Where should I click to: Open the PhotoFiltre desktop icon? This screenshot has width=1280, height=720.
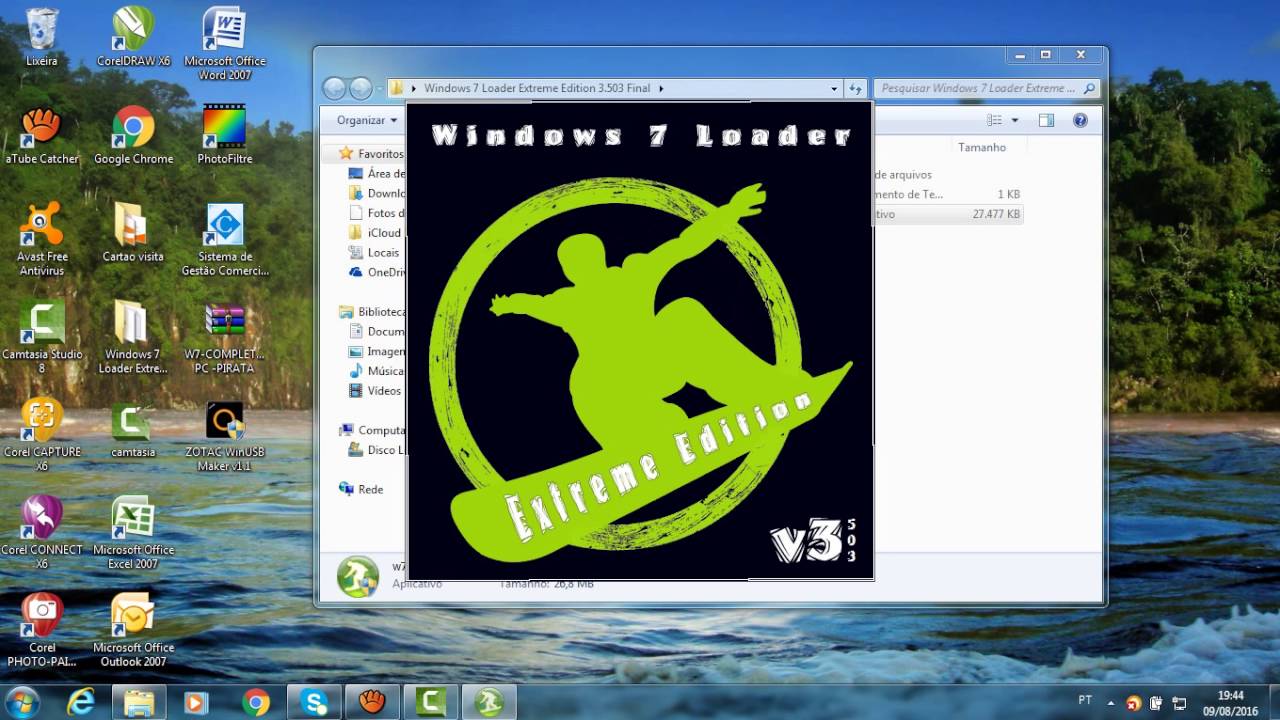(225, 134)
